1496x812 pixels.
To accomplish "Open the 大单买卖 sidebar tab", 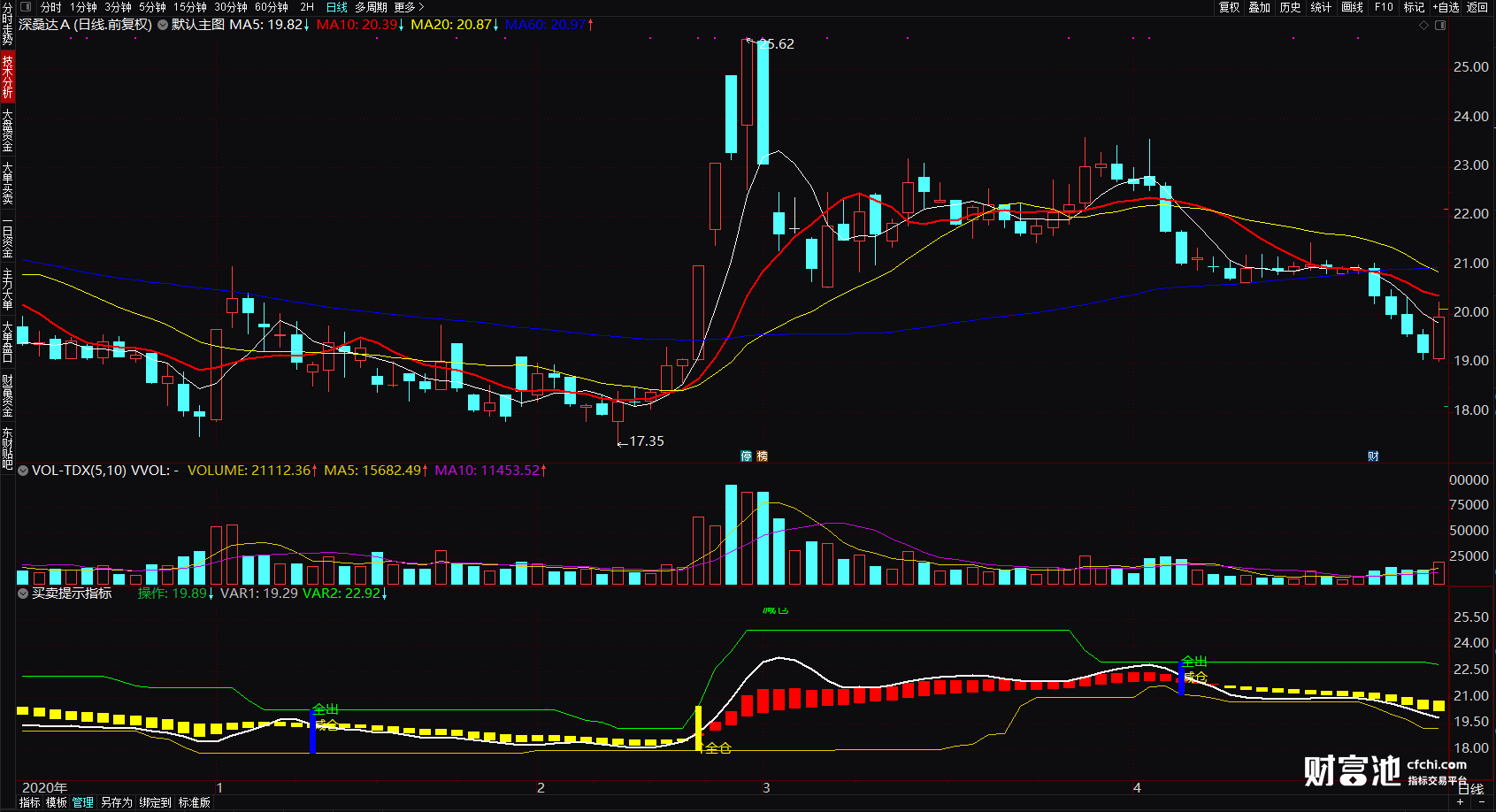I will tap(7, 183).
